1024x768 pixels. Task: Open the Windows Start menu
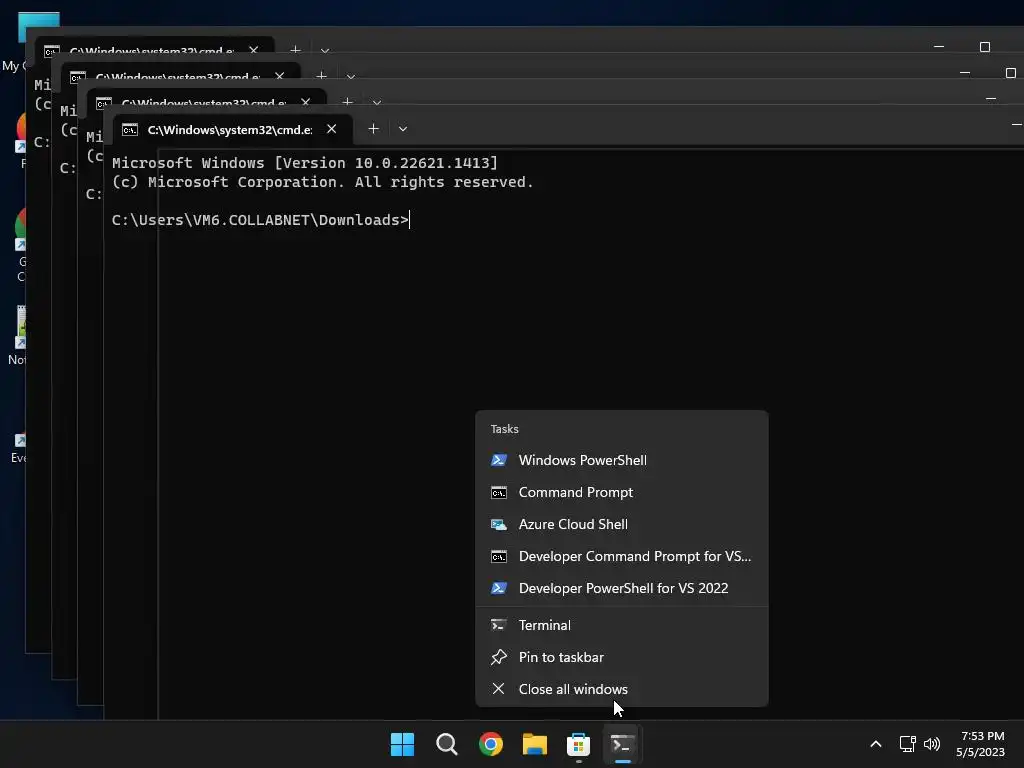click(x=402, y=744)
